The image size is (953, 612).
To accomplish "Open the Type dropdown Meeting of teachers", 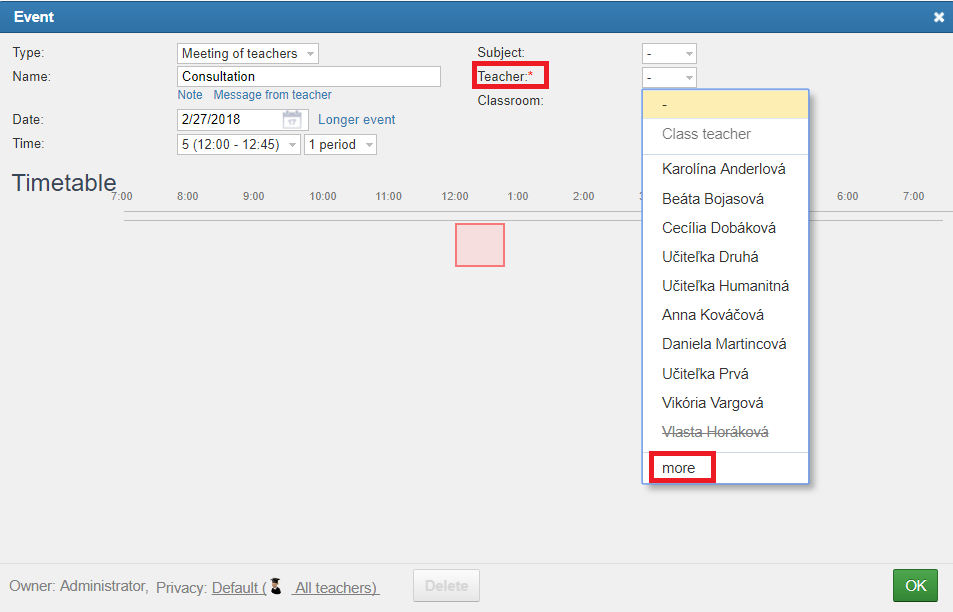I will click(x=248, y=53).
